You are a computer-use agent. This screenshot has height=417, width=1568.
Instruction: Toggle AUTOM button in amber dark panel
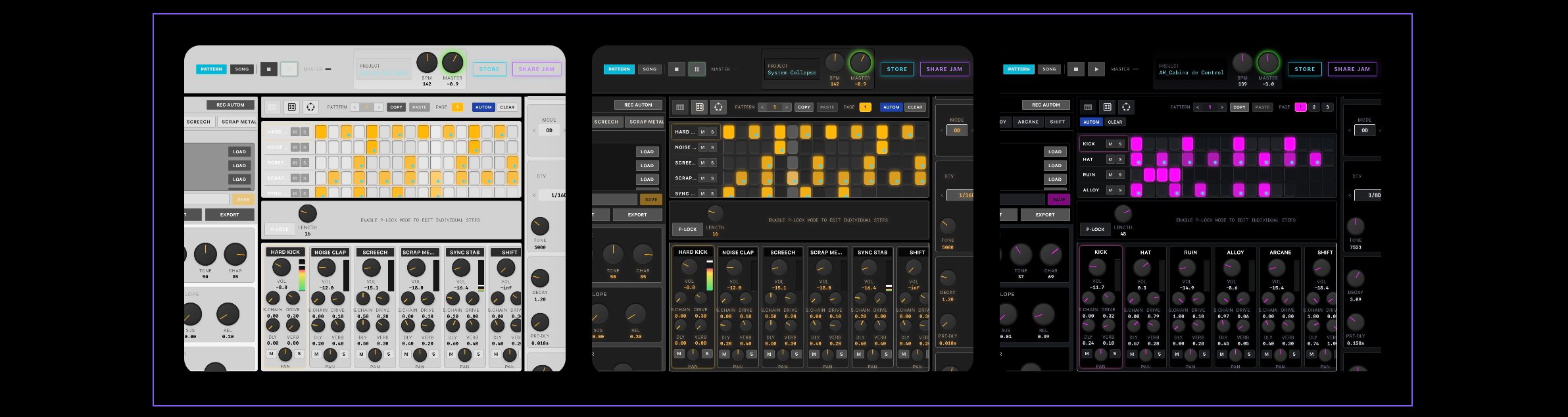click(891, 107)
